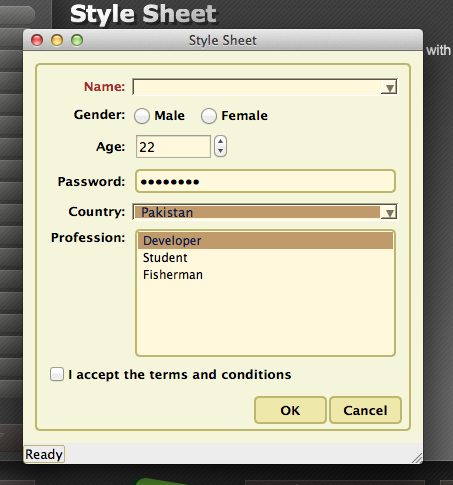Click the yellow minimize window button
This screenshot has height=485, width=453.
point(57,40)
